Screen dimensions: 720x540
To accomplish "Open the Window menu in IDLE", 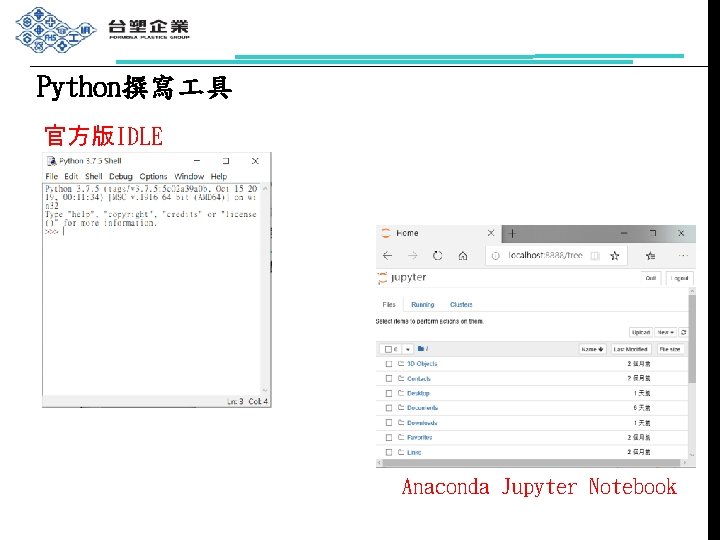I will (x=189, y=176).
